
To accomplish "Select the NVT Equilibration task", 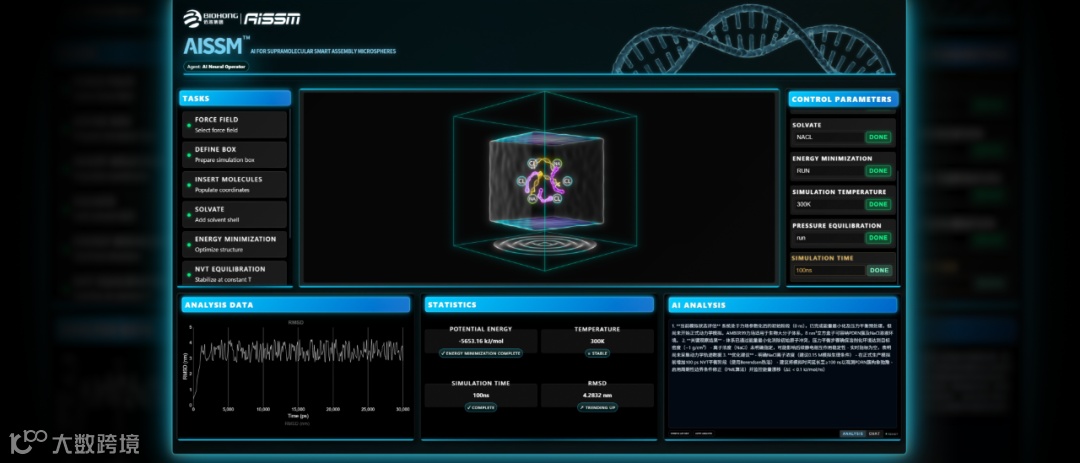I will (234, 272).
